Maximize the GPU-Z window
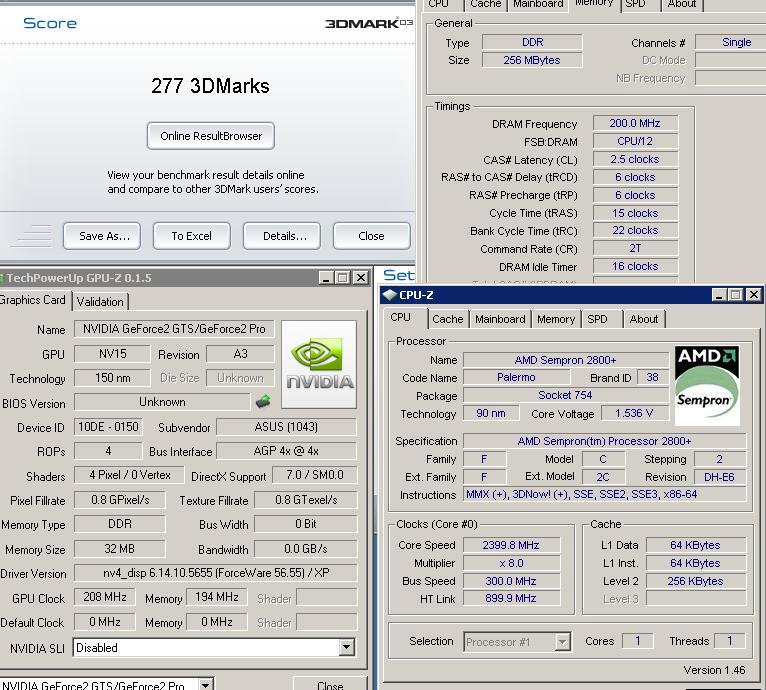The height and width of the screenshot is (690, 766). tap(343, 278)
